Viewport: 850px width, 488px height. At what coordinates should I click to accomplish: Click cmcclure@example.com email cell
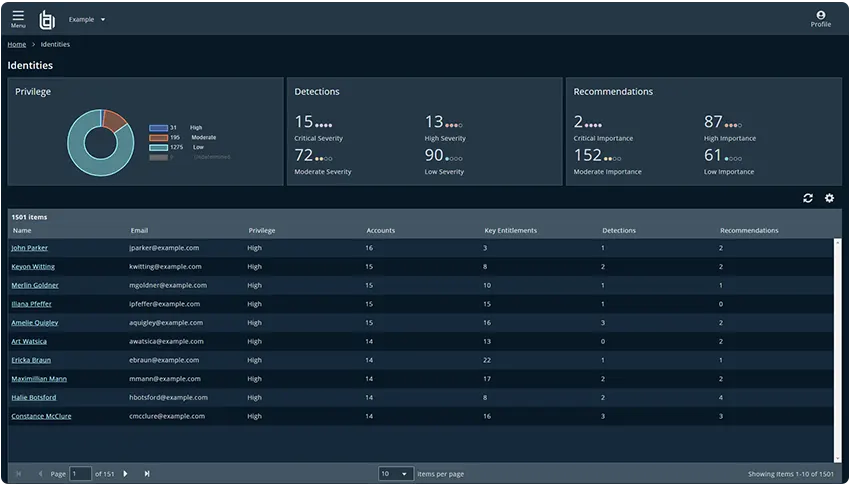(167, 416)
